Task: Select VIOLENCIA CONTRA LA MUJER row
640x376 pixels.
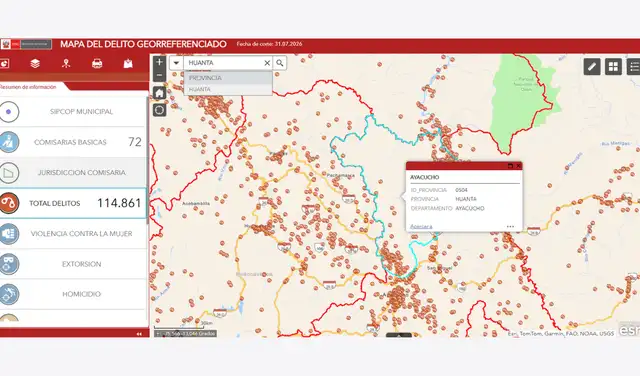Action: [x=73, y=234]
